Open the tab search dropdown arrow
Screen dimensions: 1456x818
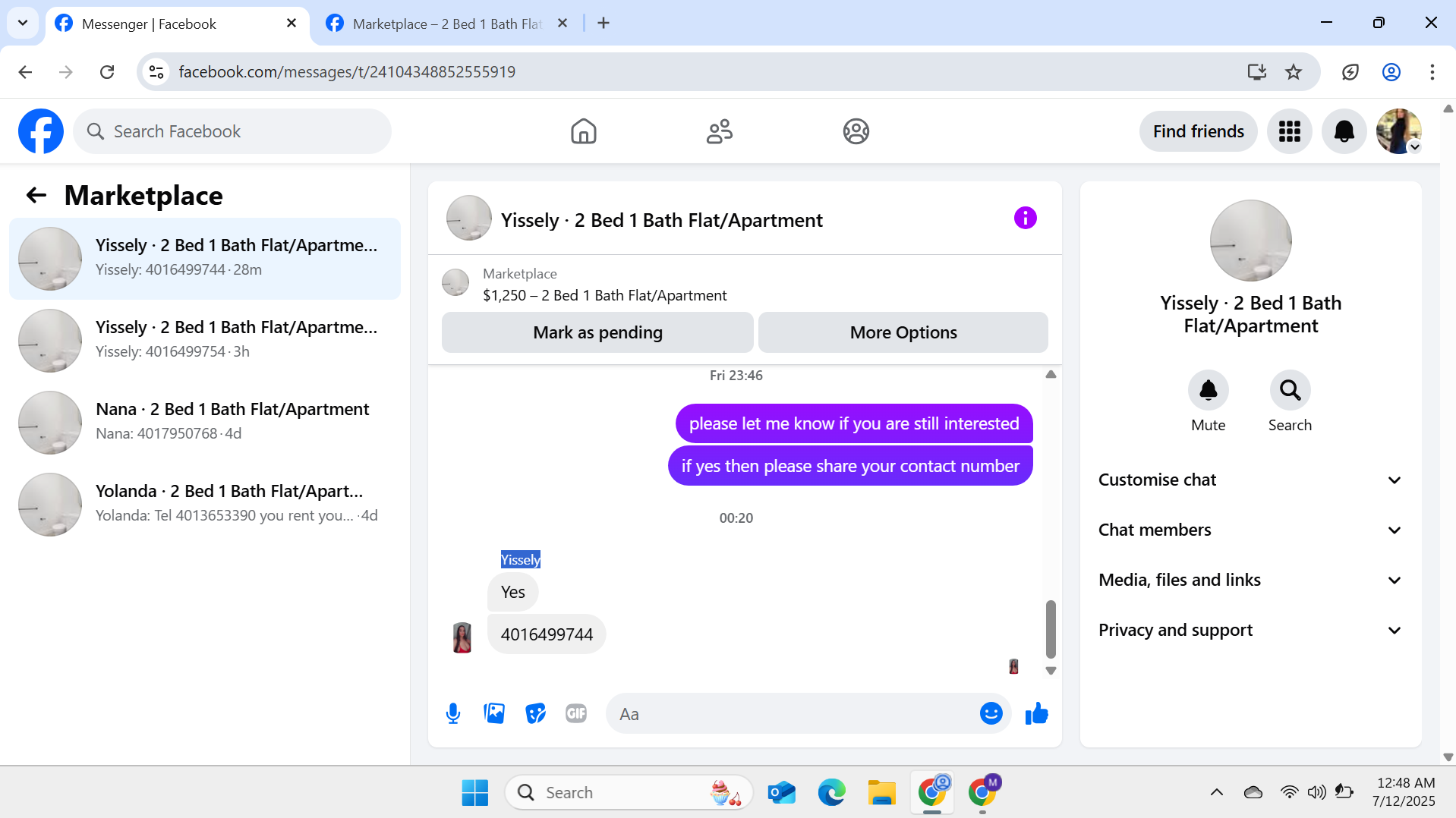[x=23, y=23]
